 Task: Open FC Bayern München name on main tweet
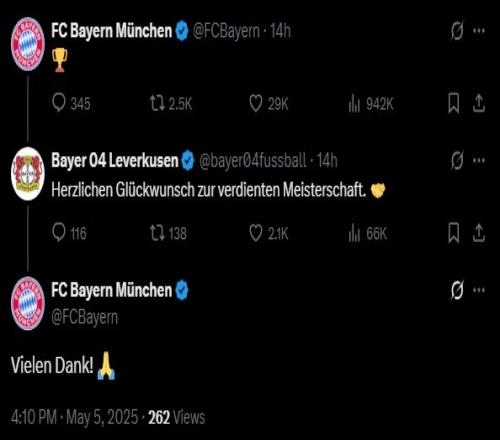[x=111, y=290]
